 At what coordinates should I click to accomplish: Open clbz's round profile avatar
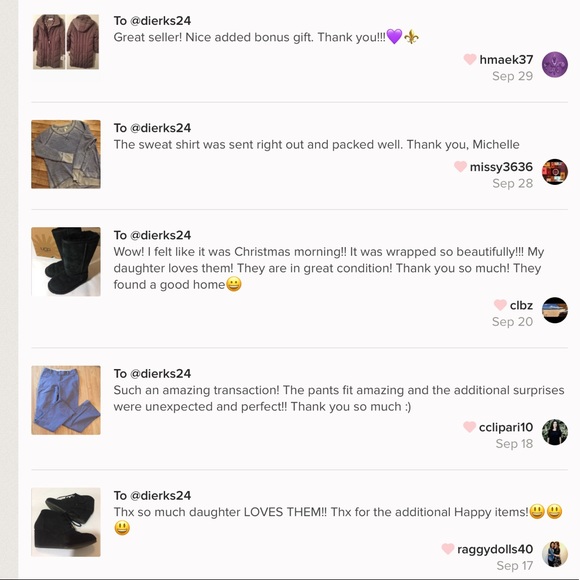pos(554,310)
